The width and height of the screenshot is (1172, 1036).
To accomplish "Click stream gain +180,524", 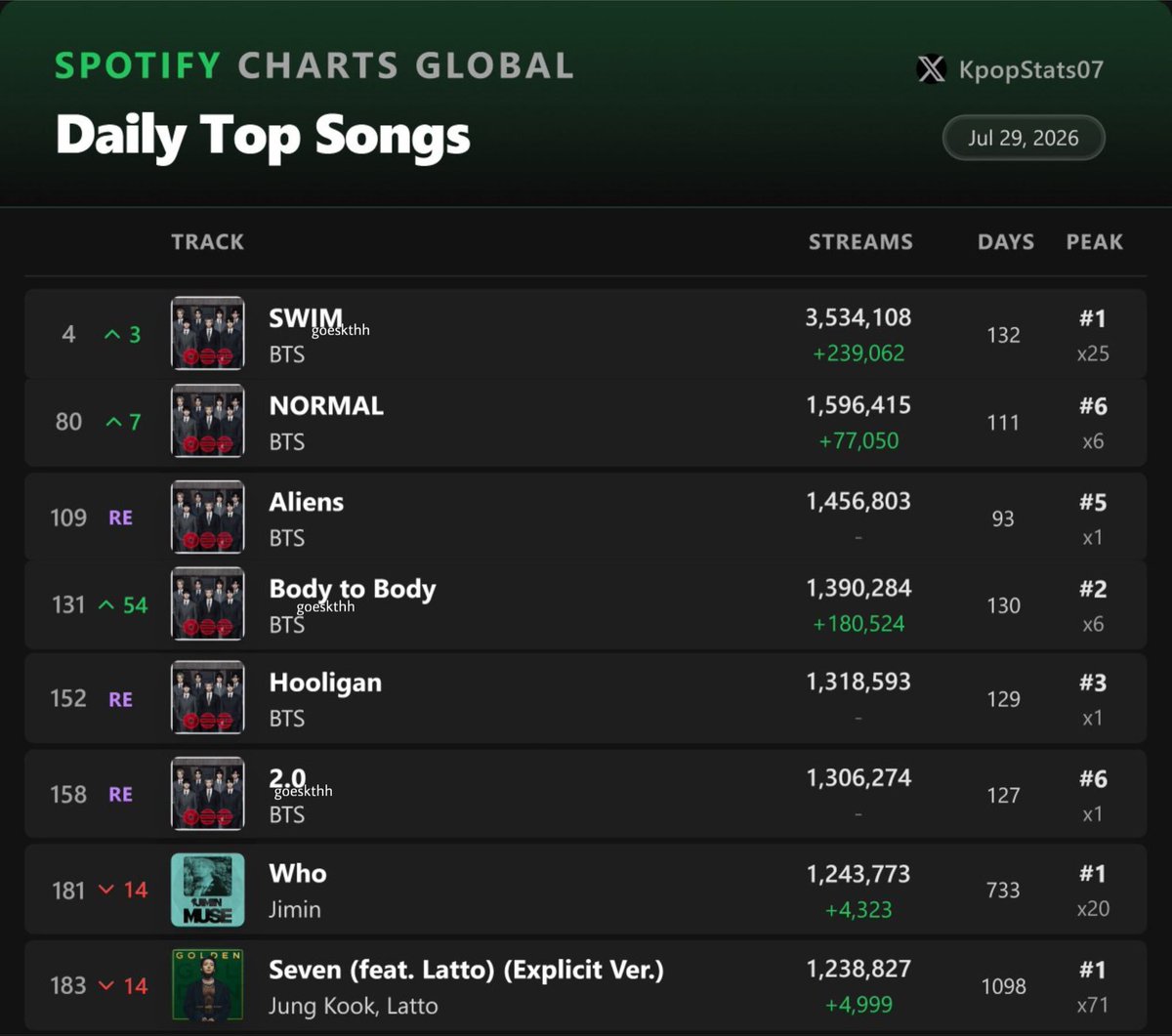I will click(x=858, y=624).
